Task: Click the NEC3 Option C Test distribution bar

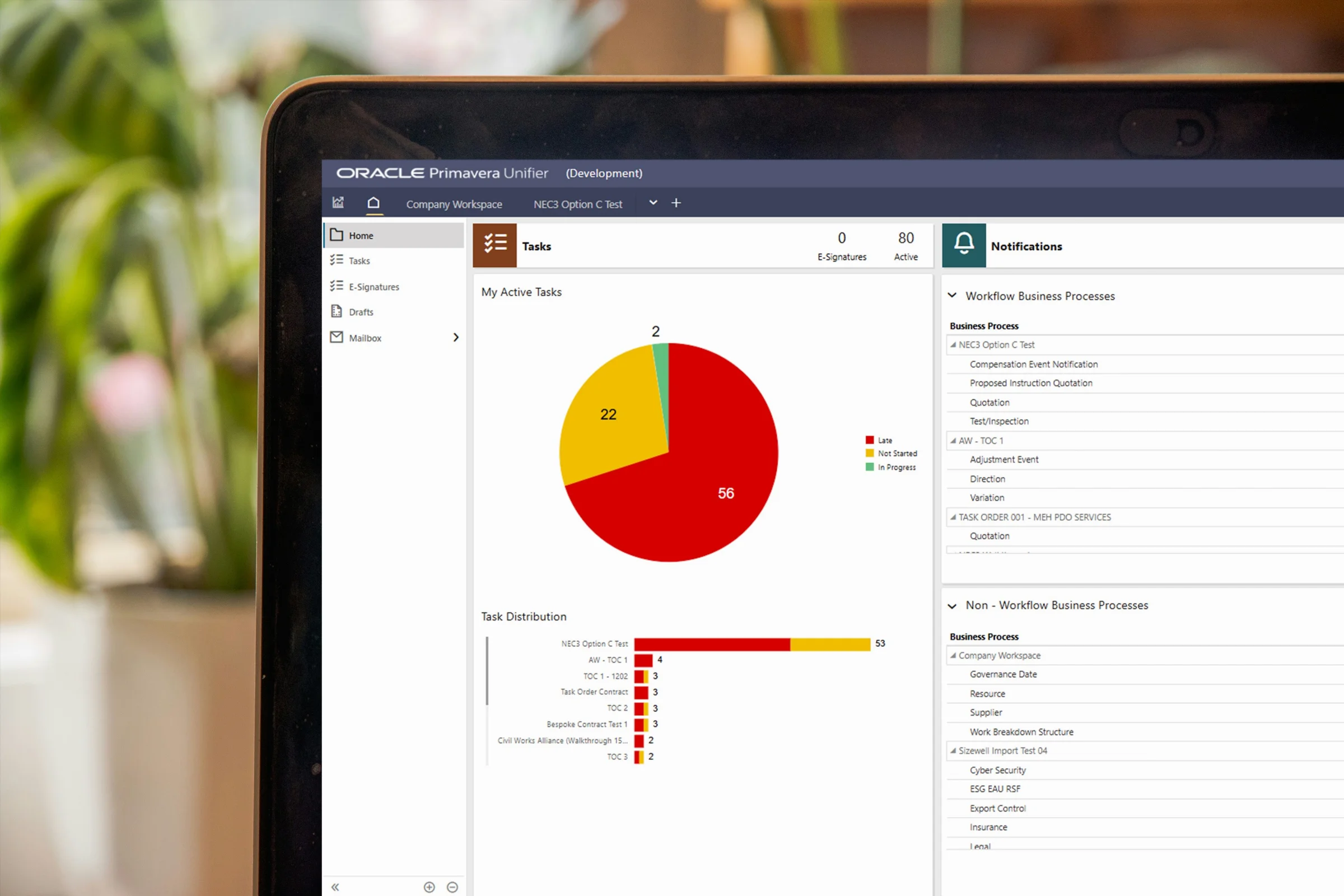Action: pos(752,644)
